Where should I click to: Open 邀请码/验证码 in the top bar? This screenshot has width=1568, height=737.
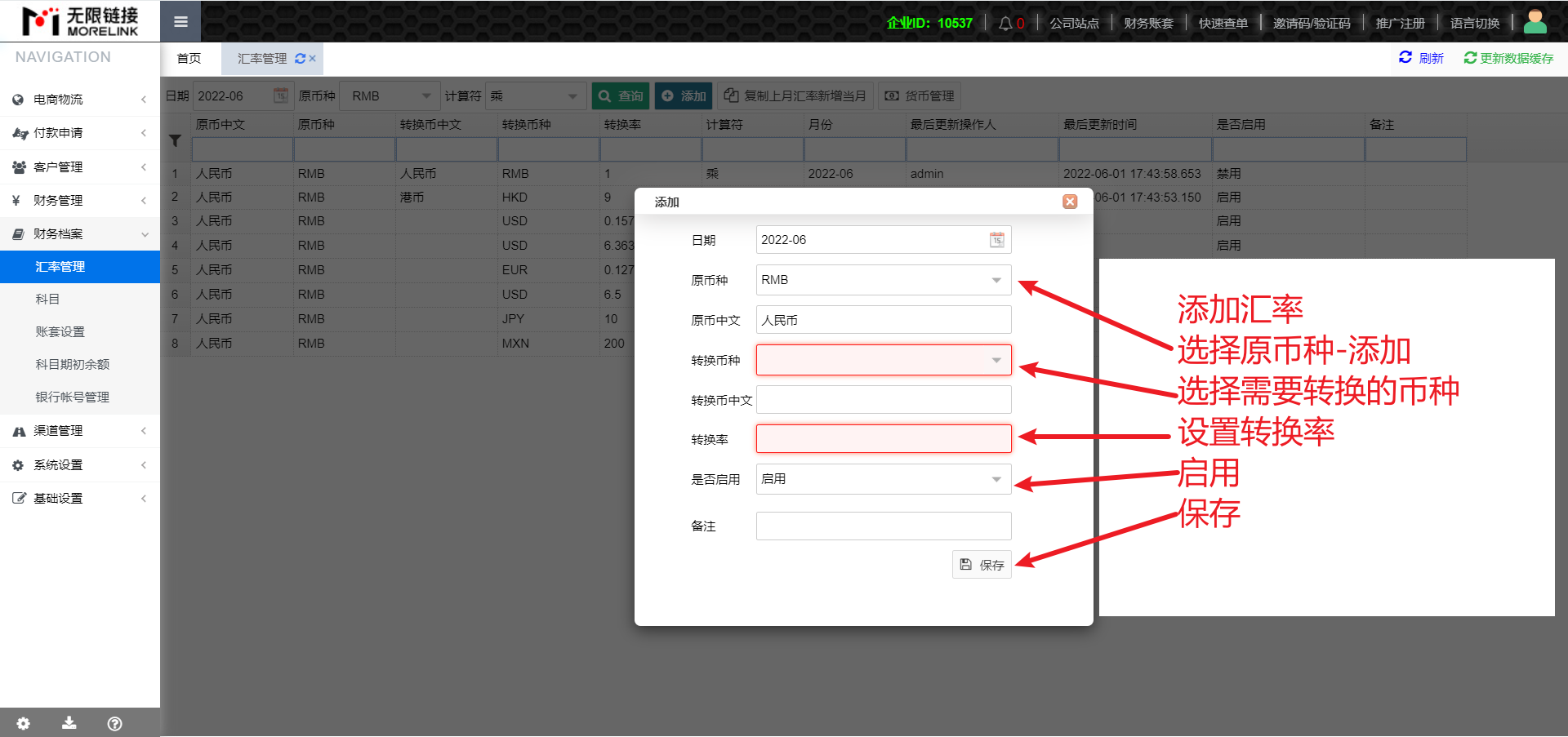click(1312, 23)
